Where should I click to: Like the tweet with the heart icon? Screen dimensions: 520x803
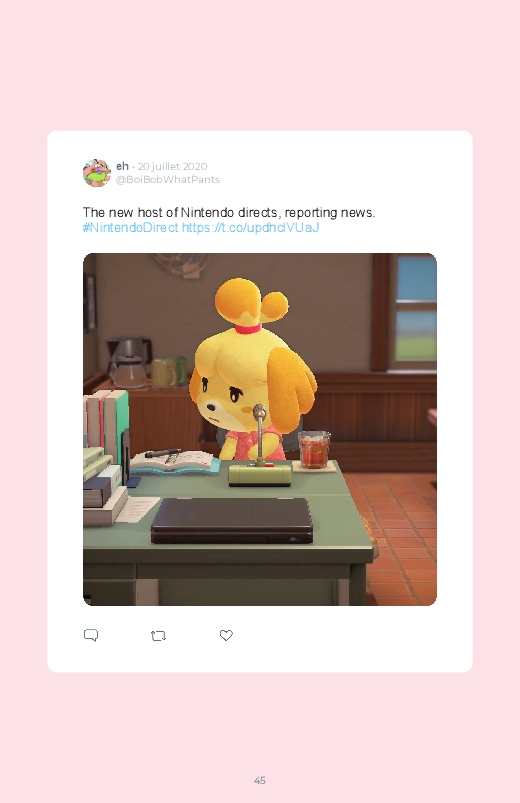click(226, 635)
